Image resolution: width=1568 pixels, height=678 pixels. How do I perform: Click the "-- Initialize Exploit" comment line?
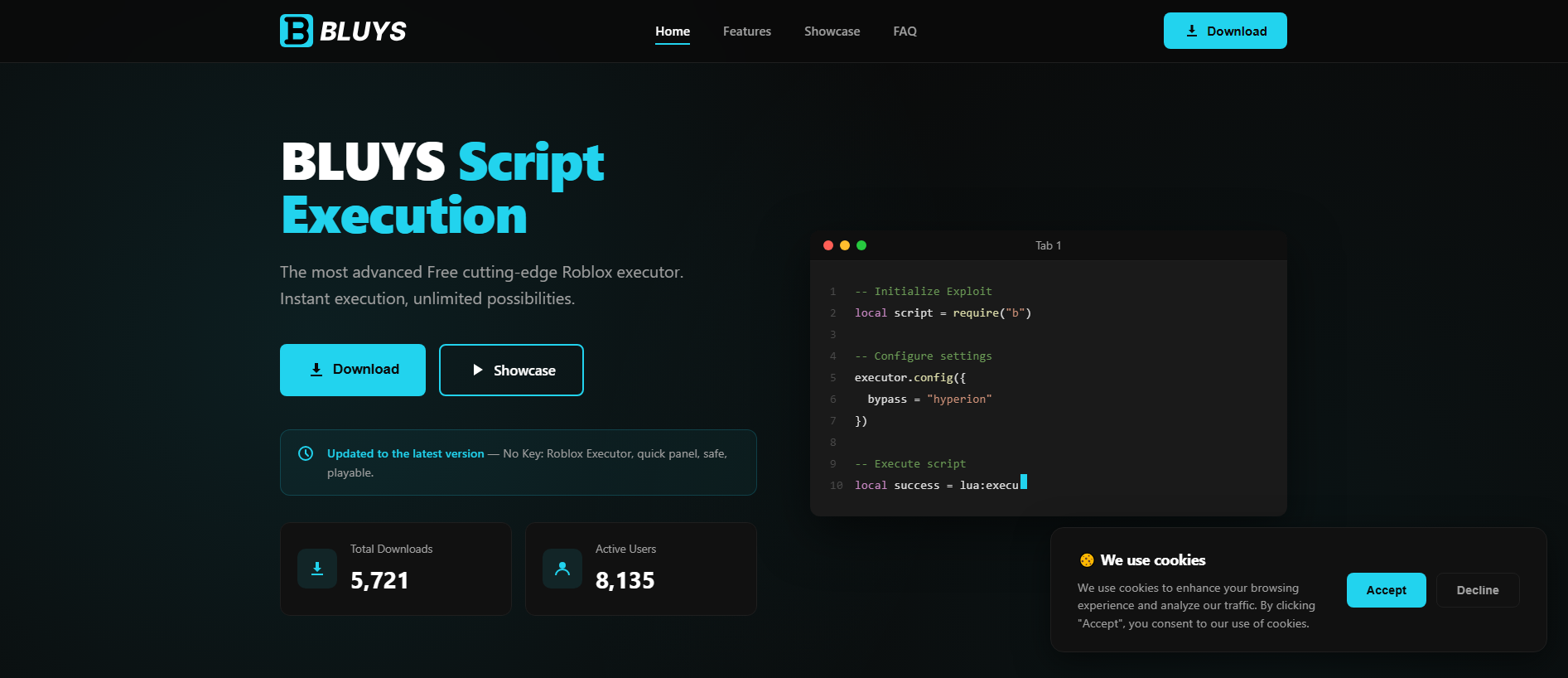pos(924,292)
